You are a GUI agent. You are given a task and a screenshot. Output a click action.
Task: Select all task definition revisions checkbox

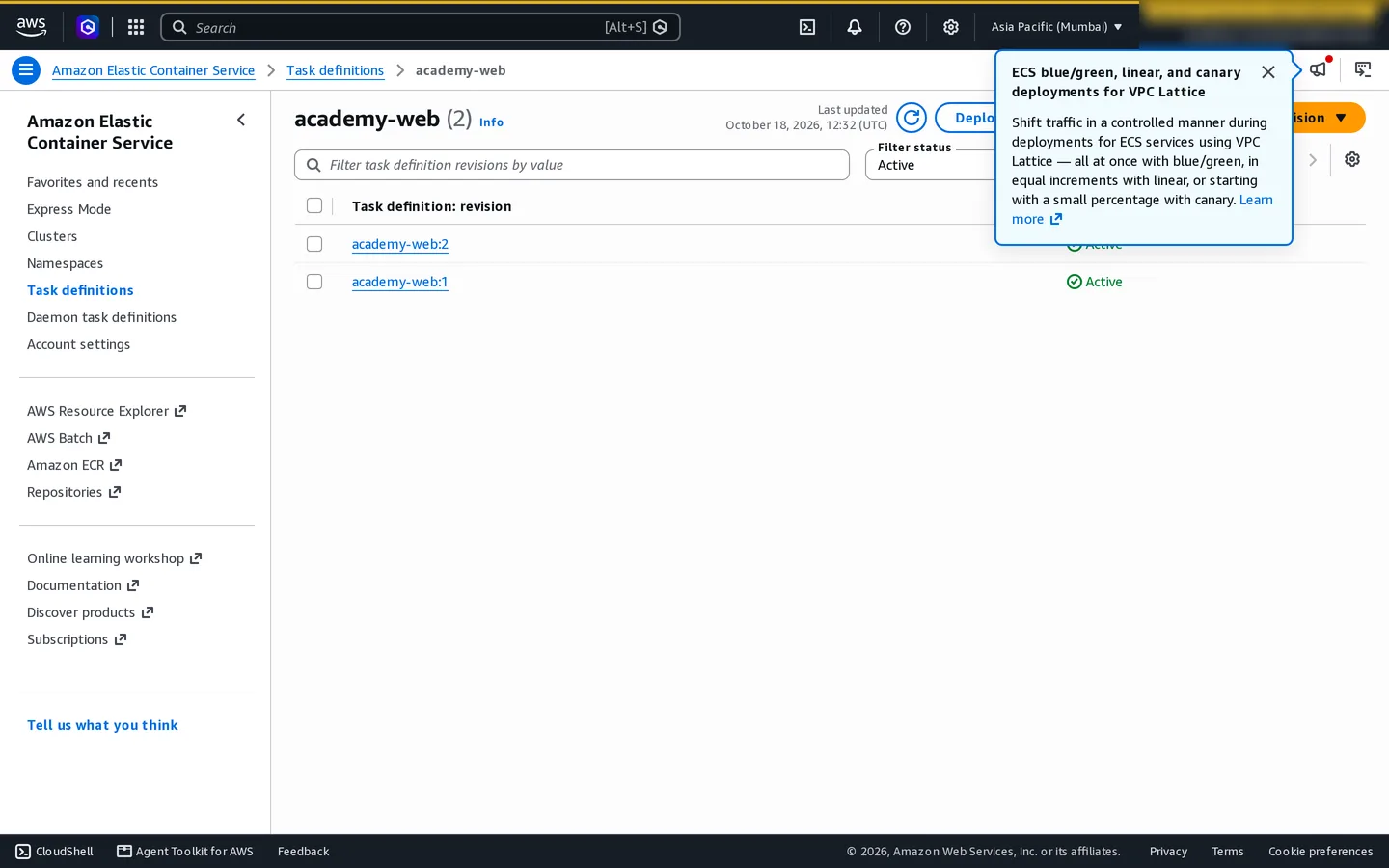pyautogui.click(x=314, y=205)
